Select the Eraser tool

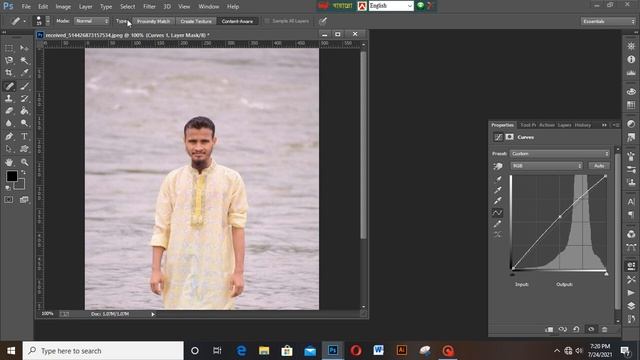coord(9,111)
